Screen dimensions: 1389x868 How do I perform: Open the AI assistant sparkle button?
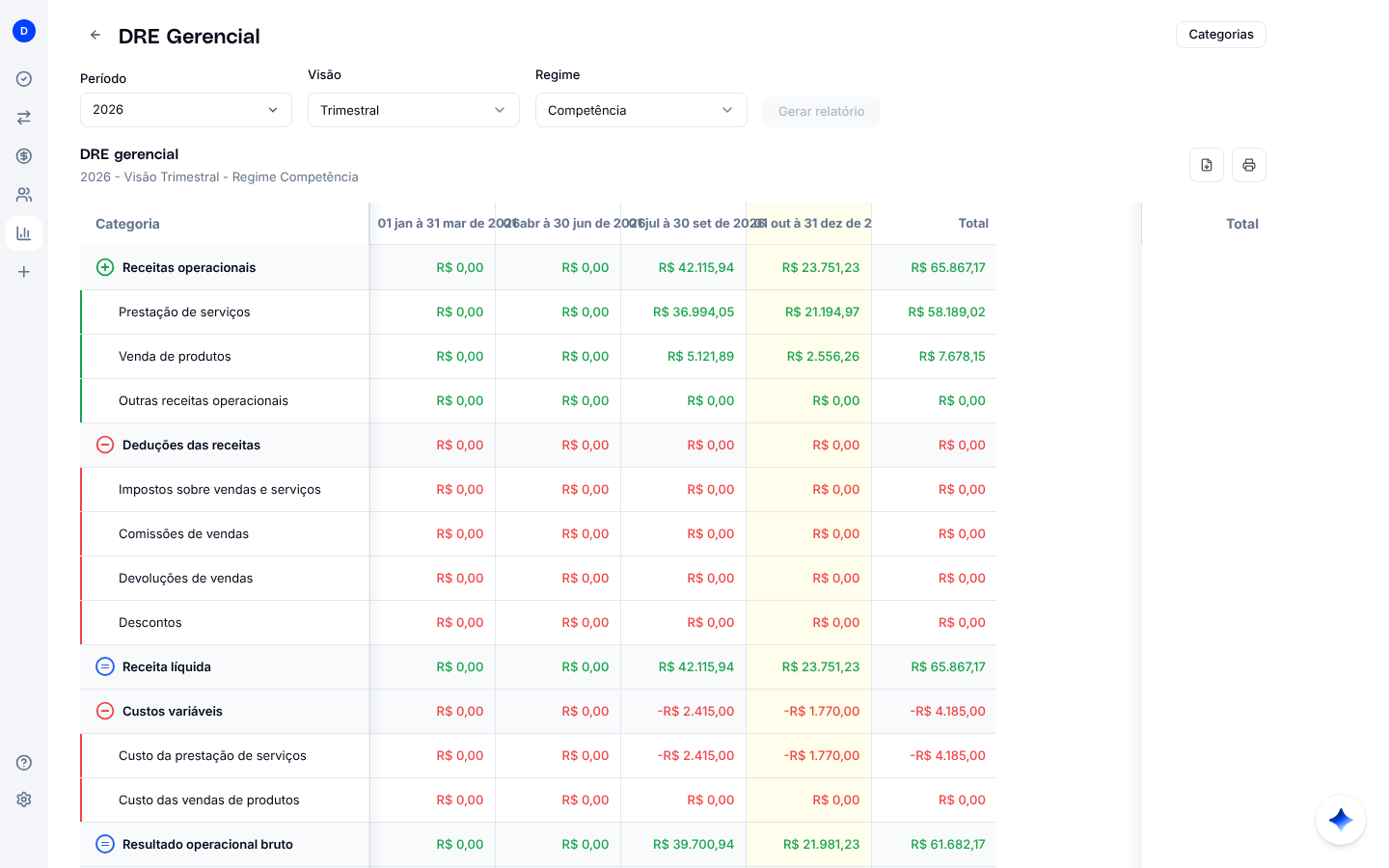[x=1341, y=820]
